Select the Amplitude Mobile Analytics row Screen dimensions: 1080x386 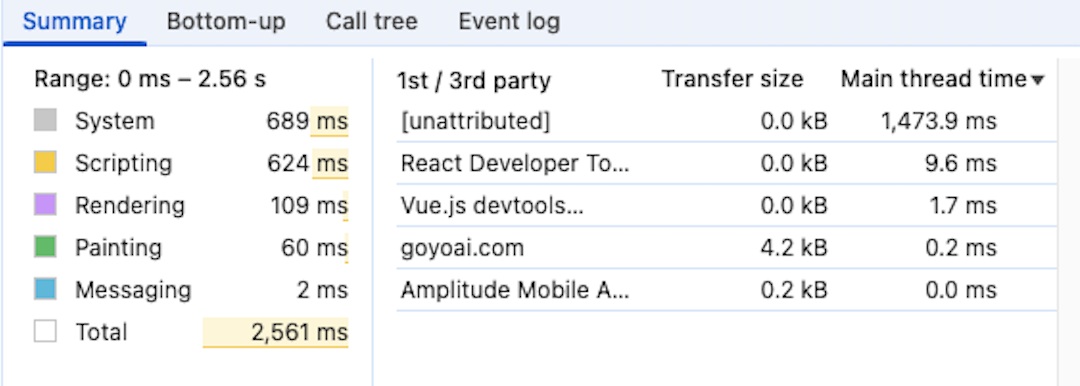(x=726, y=290)
